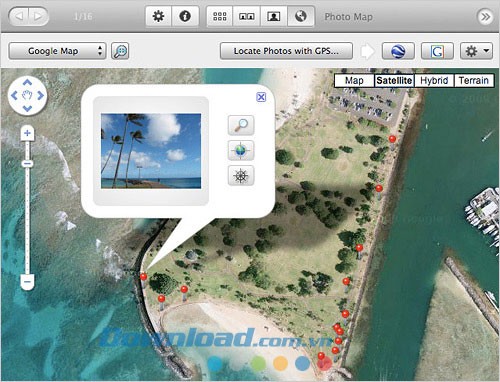Open in Google Maps G button
The width and height of the screenshot is (500, 382).
[x=437, y=51]
